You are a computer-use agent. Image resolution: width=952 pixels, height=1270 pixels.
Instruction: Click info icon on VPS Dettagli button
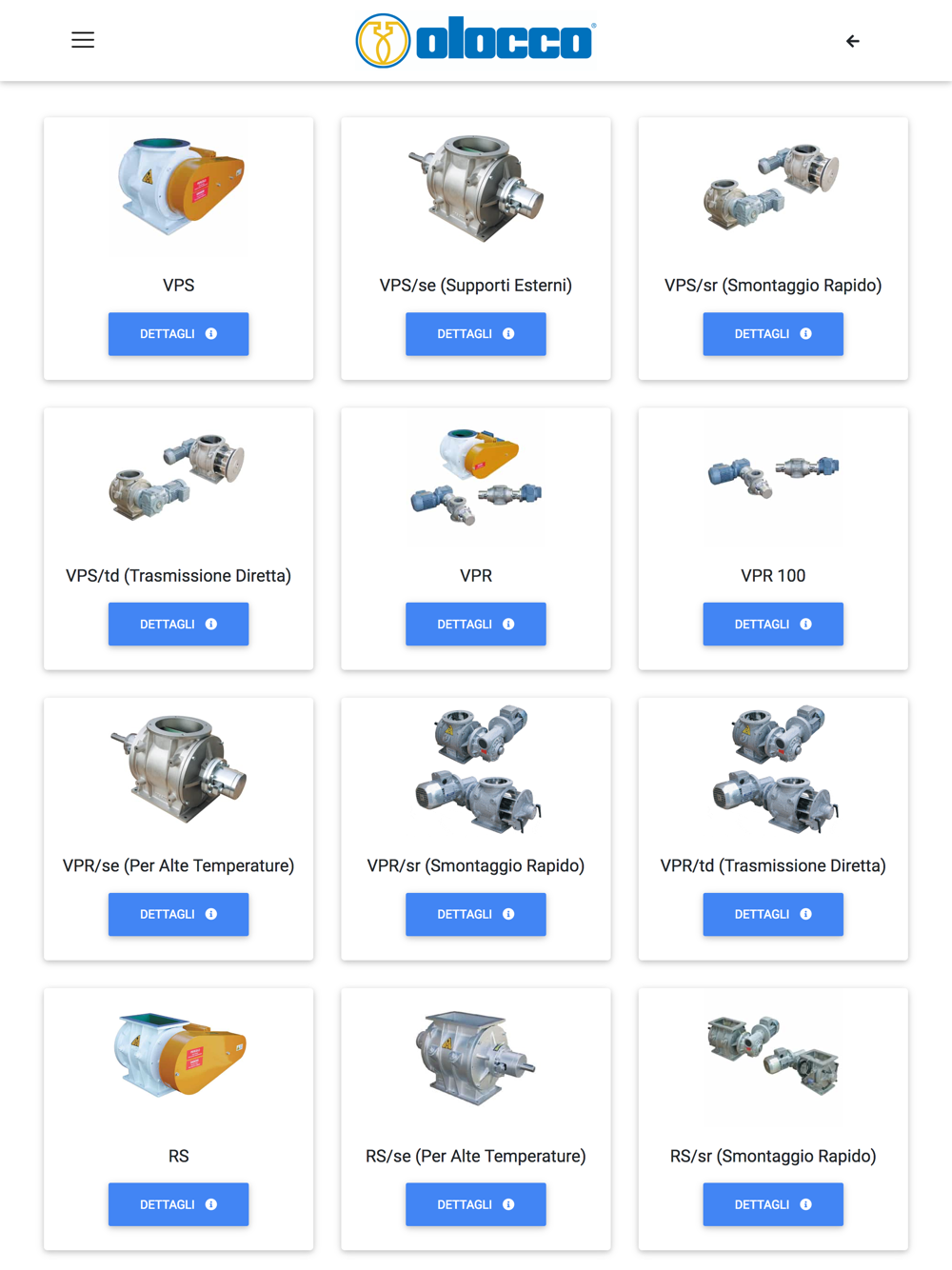tap(211, 334)
